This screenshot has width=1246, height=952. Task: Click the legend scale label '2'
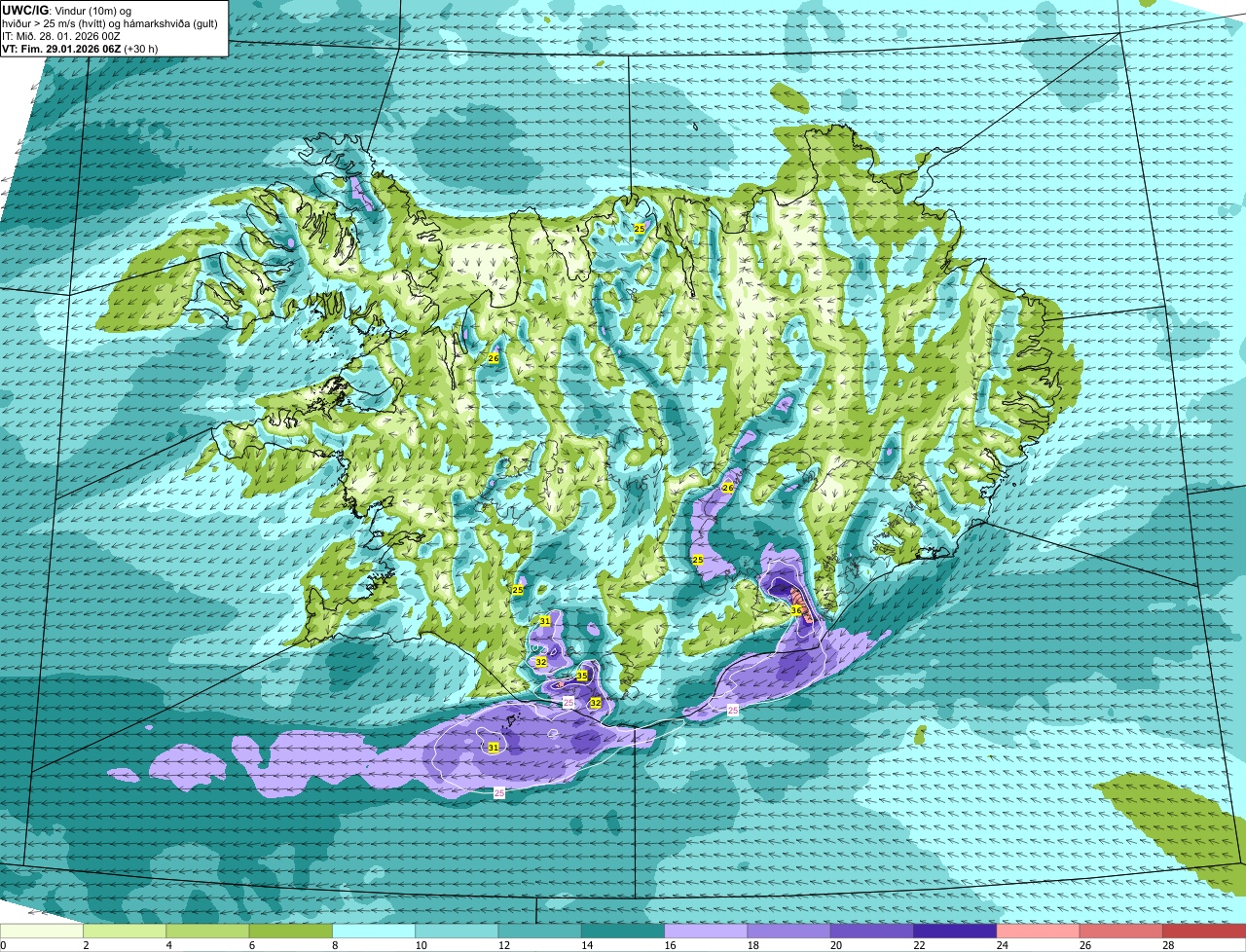(86, 945)
